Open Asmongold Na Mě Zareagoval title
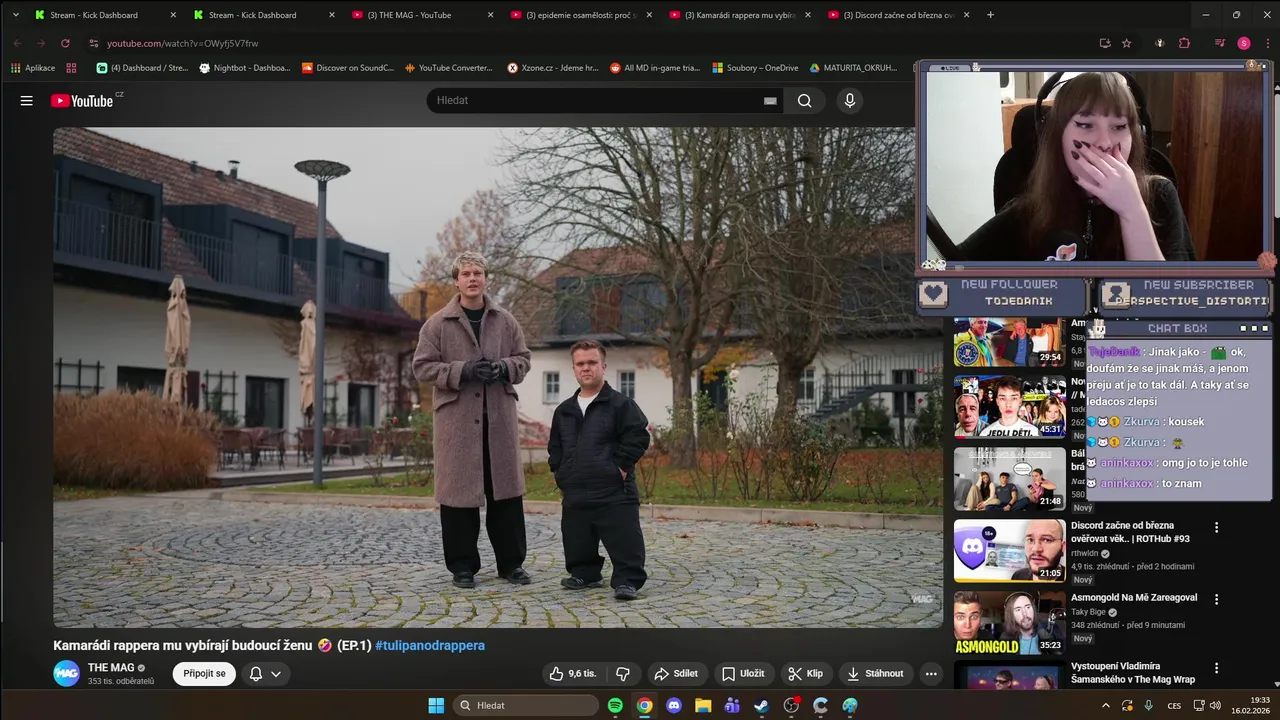Screen dimensions: 1280x720 tap(1134, 598)
